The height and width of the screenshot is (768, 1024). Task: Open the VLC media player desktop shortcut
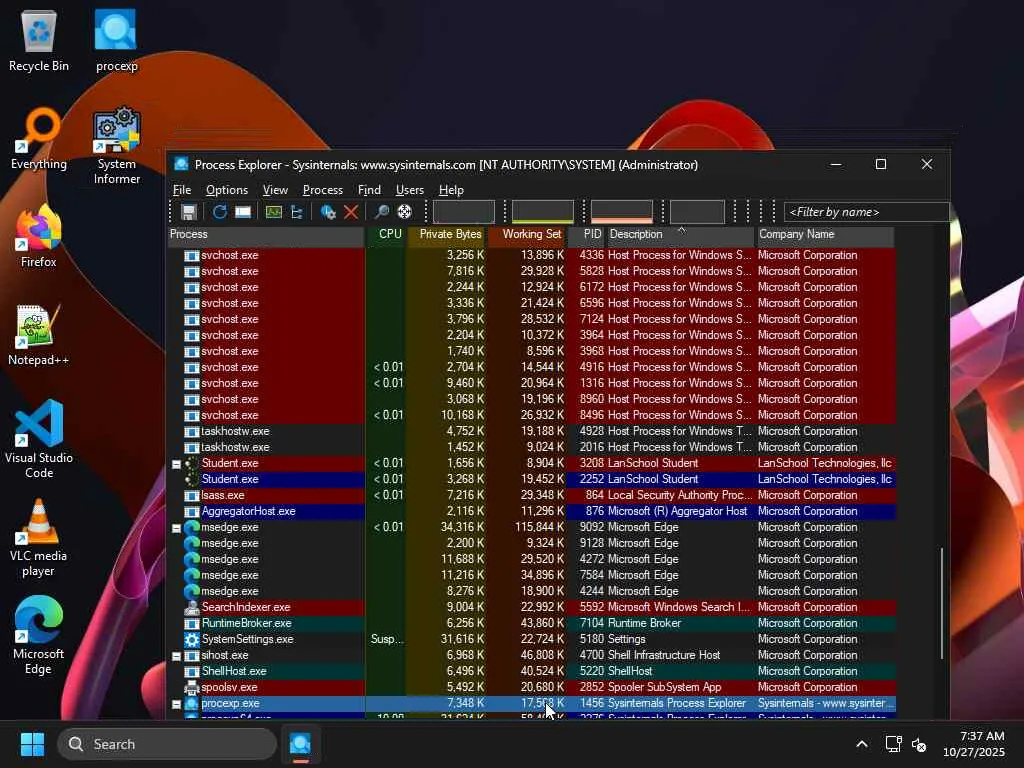point(39,537)
